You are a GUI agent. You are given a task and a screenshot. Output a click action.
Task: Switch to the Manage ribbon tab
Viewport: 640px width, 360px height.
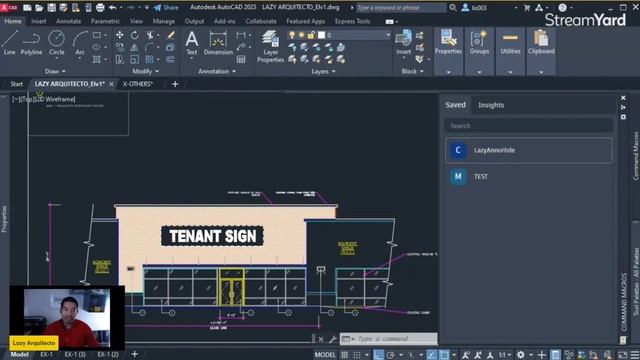coord(163,21)
